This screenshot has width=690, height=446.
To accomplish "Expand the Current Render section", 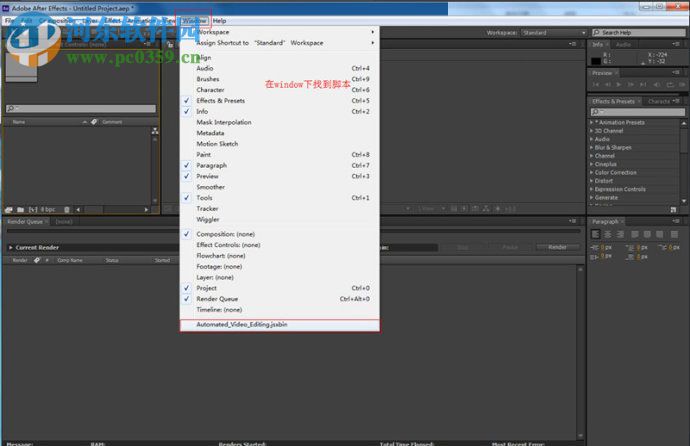I will 11,248.
